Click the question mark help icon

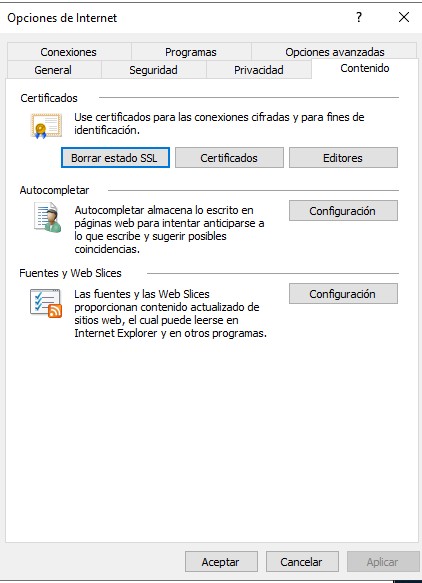coord(359,17)
